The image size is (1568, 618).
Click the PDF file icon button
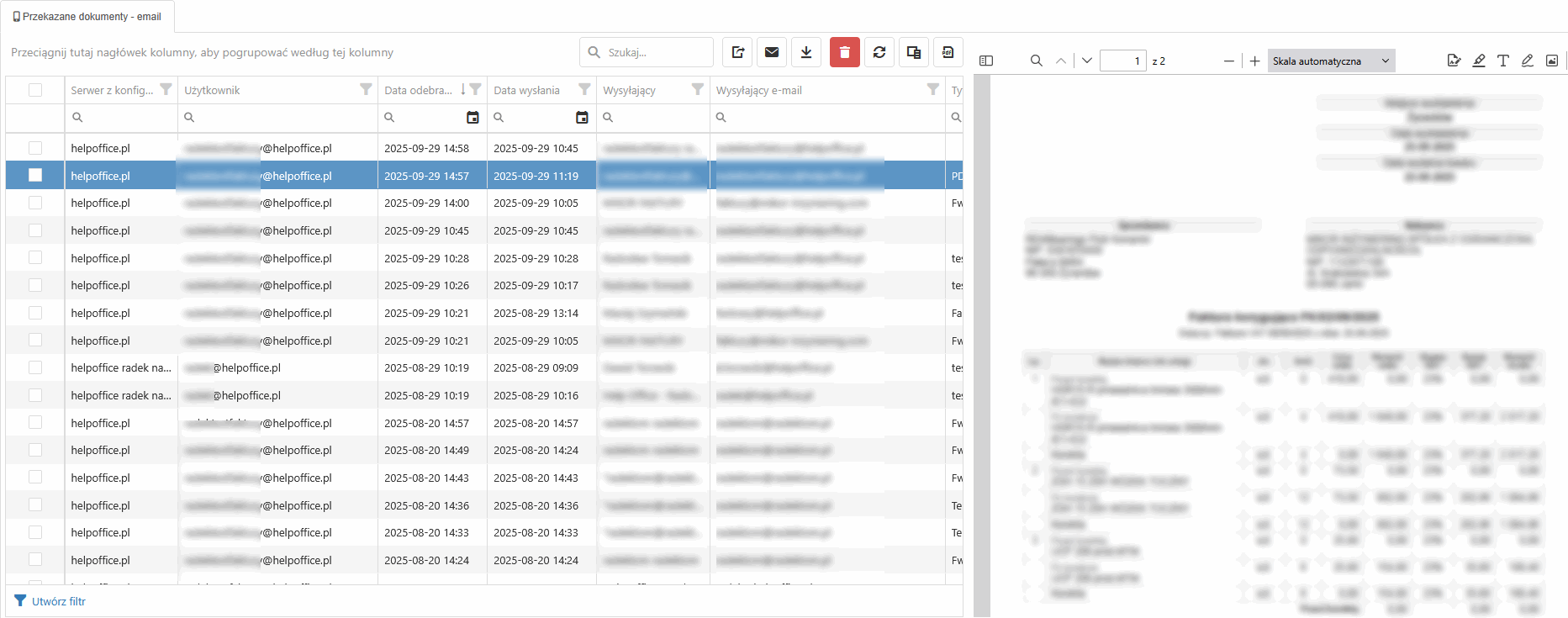point(948,52)
